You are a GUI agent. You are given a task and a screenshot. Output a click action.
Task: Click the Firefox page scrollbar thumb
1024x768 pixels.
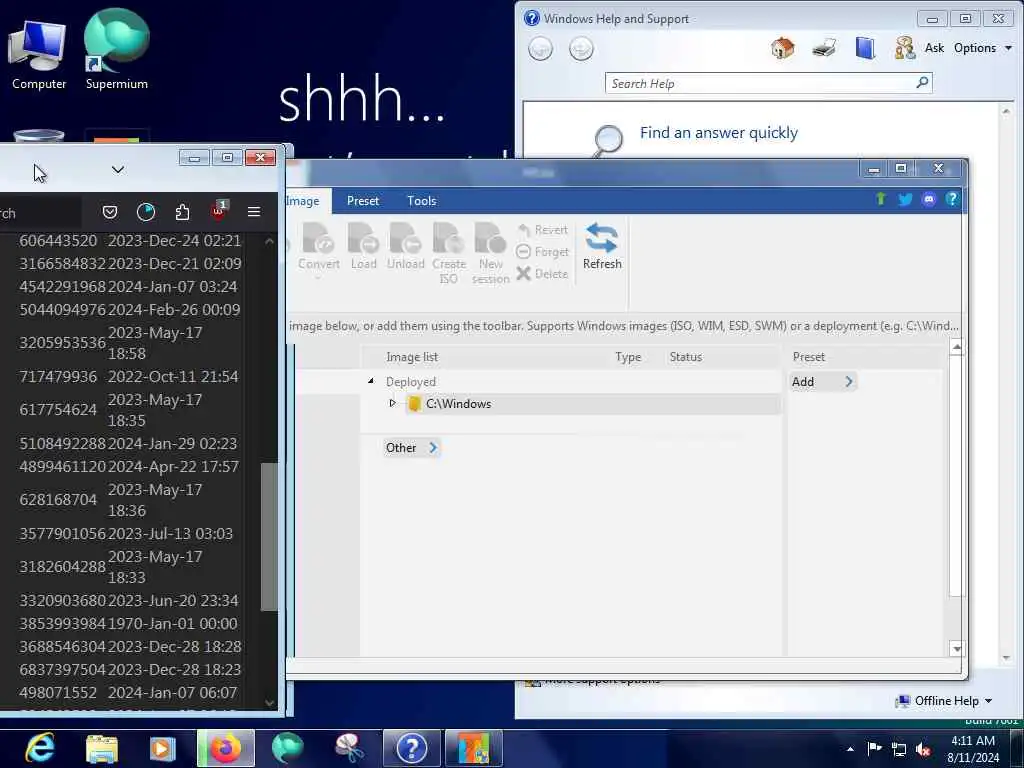[268, 537]
